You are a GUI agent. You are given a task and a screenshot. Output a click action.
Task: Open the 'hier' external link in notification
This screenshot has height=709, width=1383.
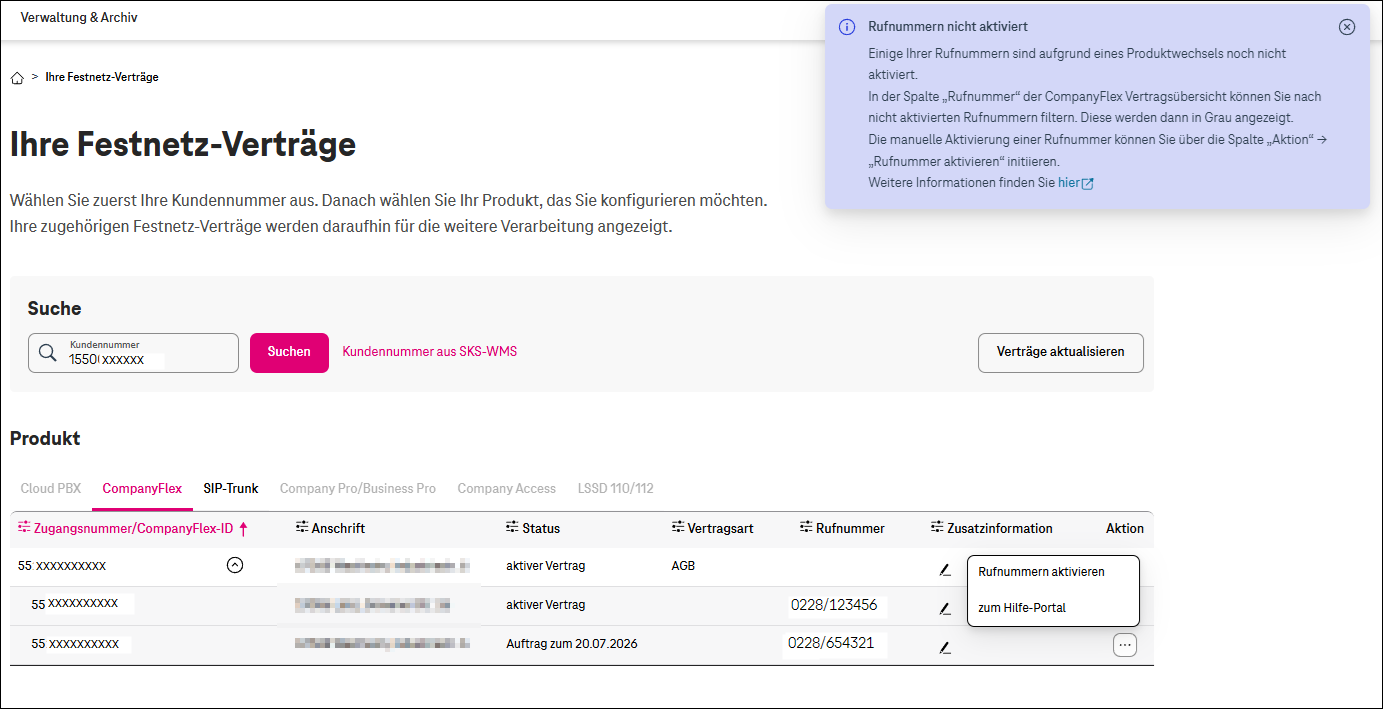pyautogui.click(x=1075, y=183)
